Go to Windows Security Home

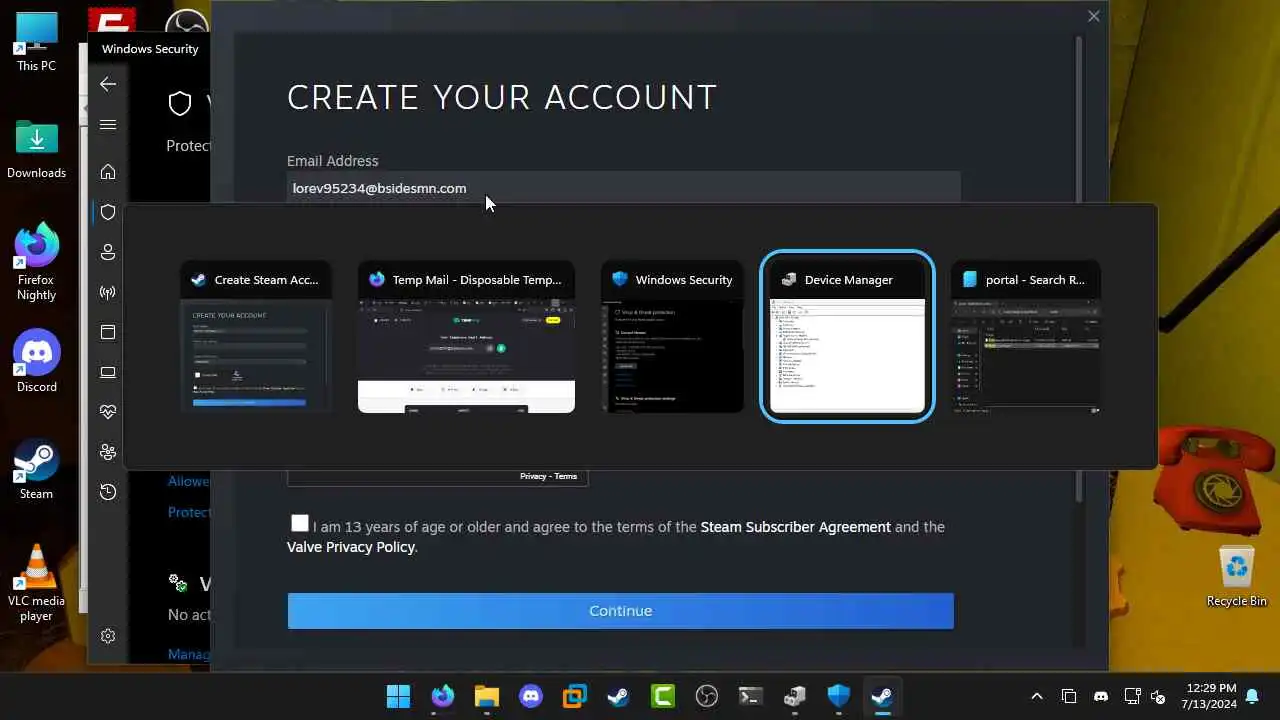coord(108,172)
